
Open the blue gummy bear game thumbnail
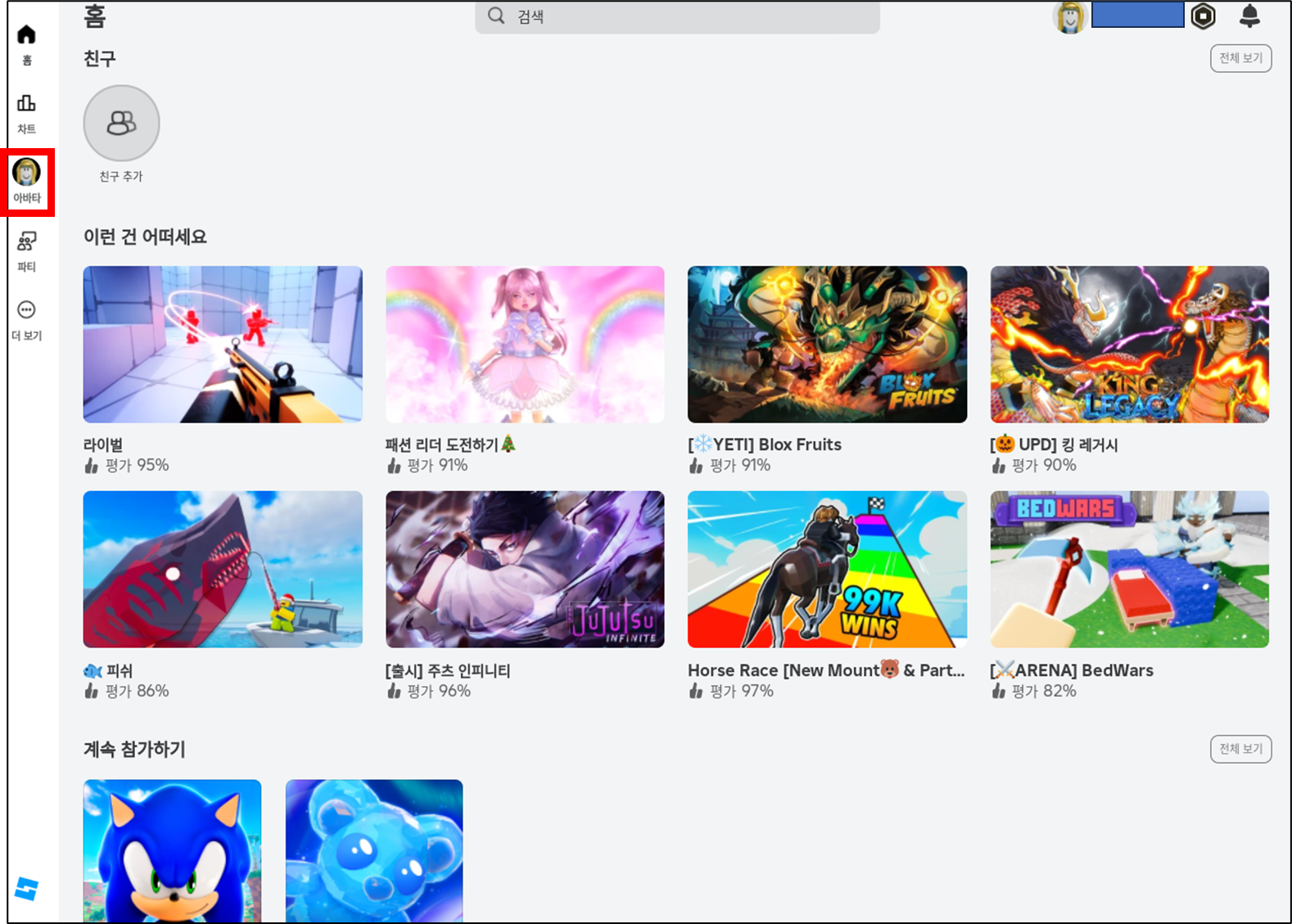(x=374, y=851)
